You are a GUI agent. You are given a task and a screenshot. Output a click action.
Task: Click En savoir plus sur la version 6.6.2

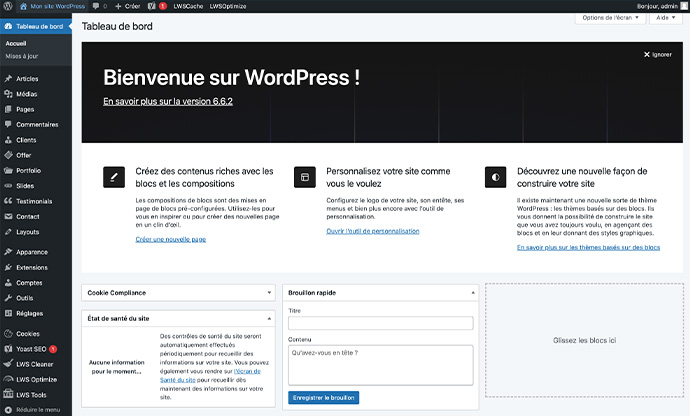(x=168, y=101)
